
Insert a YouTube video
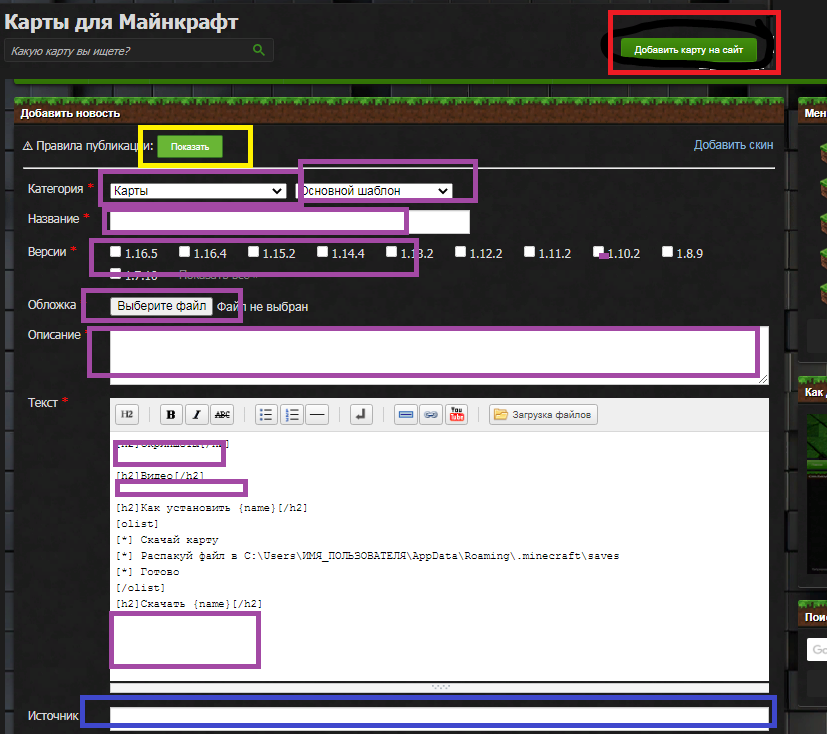(x=457, y=414)
